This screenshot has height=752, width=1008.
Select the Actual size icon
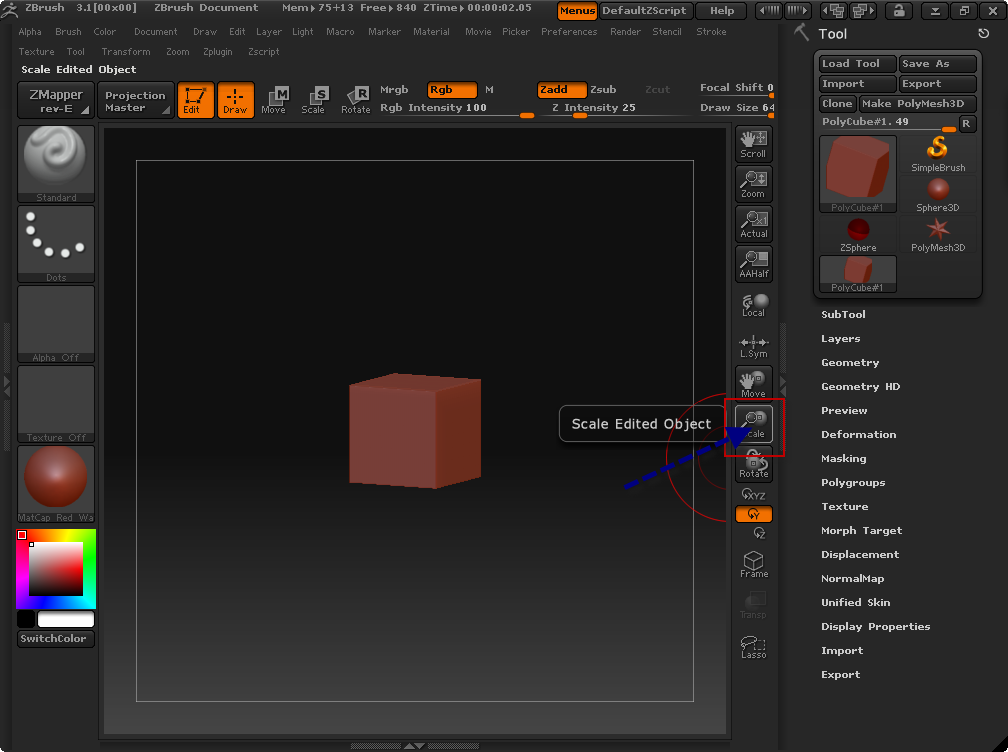coord(753,224)
